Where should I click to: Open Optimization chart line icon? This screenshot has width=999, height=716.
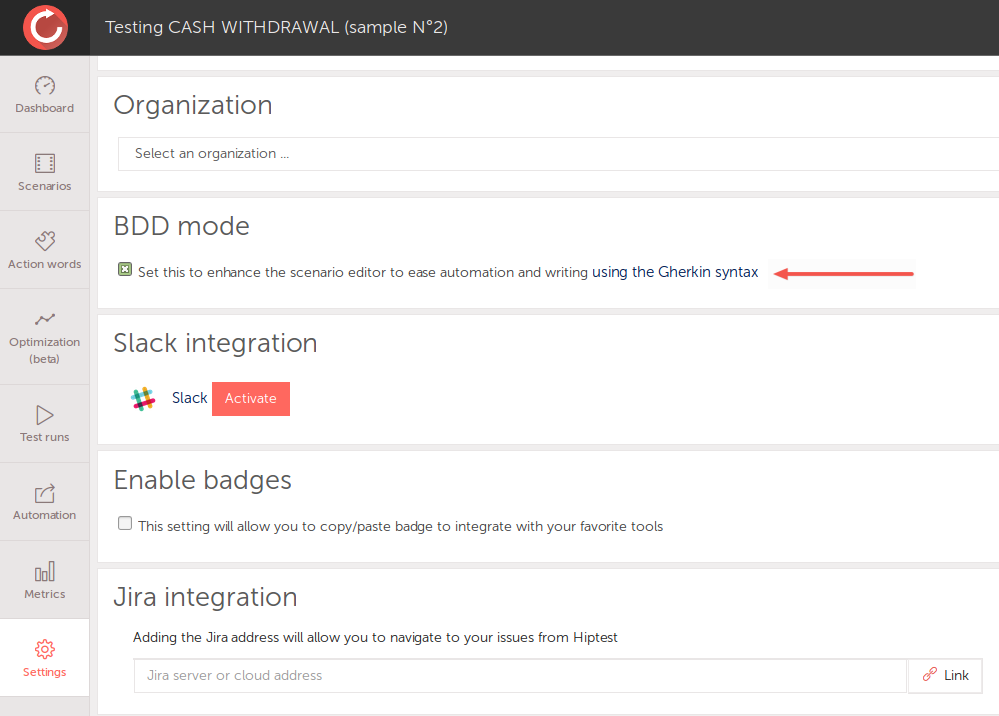[x=45, y=319]
